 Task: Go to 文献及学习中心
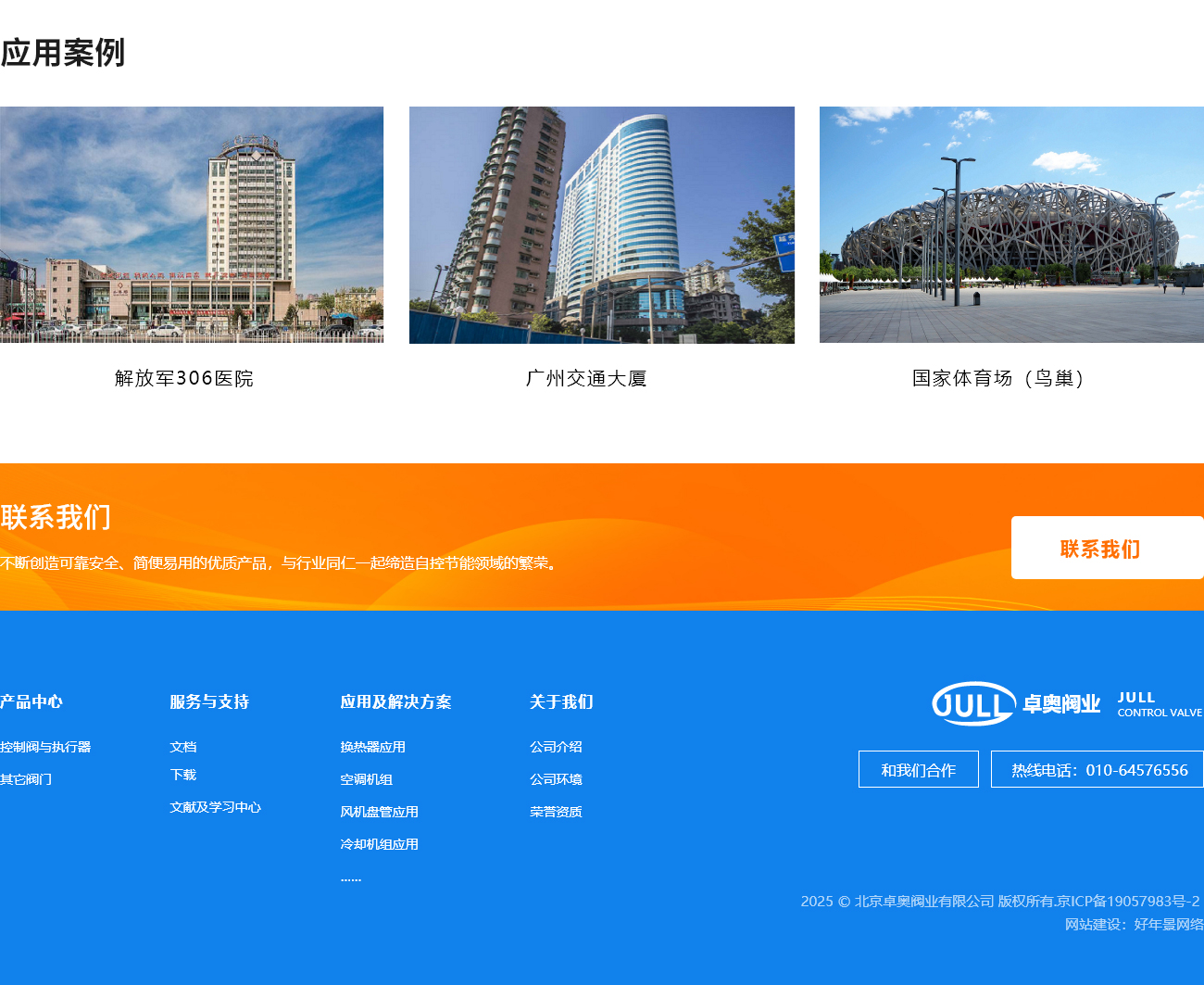point(215,807)
